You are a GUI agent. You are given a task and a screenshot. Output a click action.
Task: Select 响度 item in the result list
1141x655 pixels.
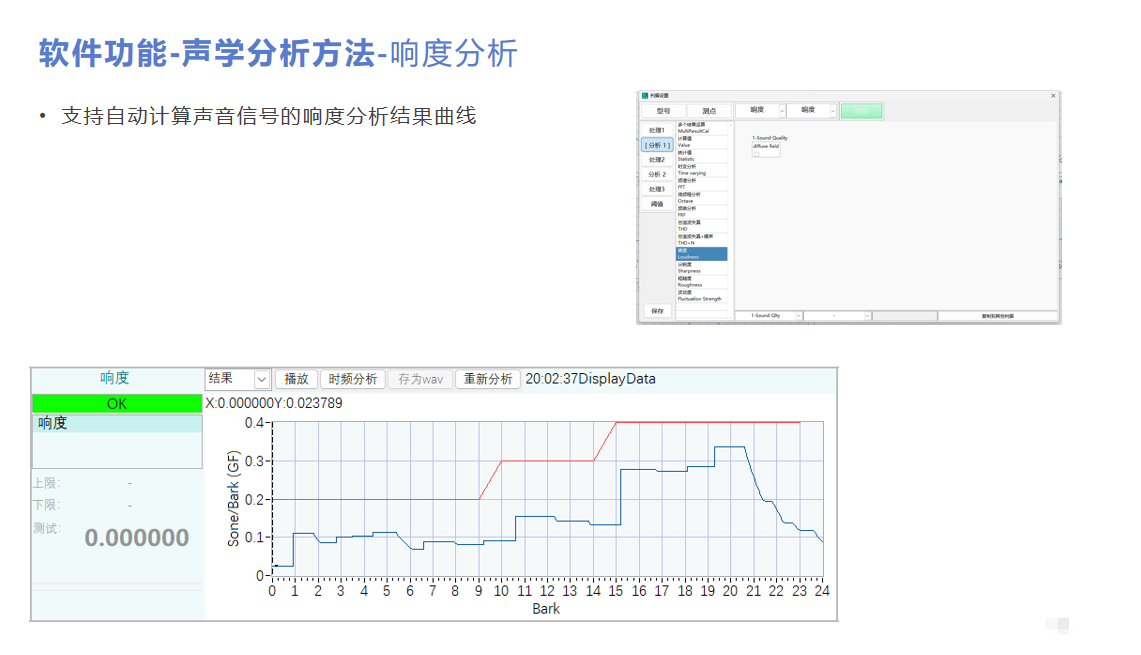[x=117, y=423]
